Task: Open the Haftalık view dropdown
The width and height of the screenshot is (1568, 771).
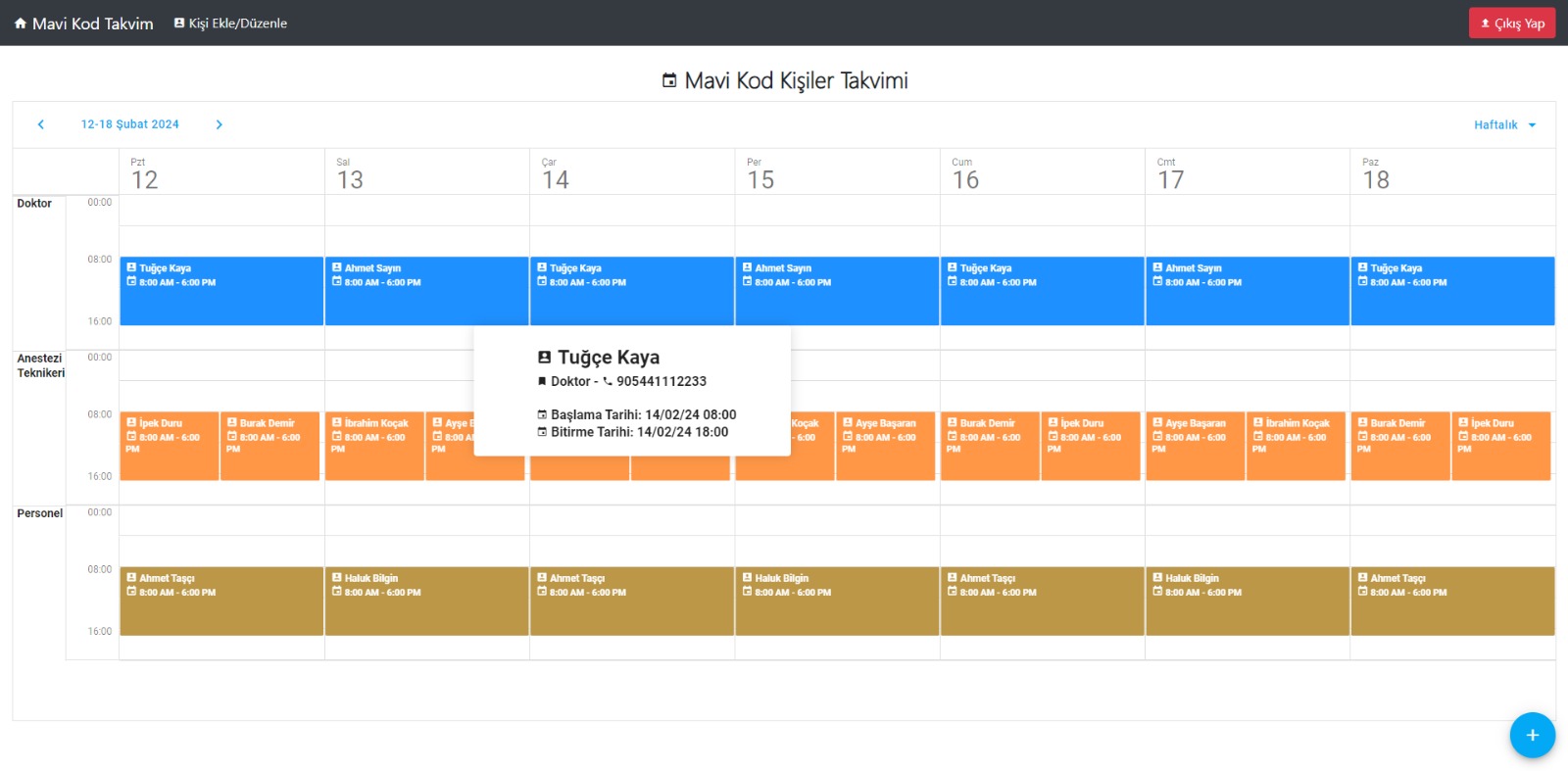Action: click(x=1495, y=124)
